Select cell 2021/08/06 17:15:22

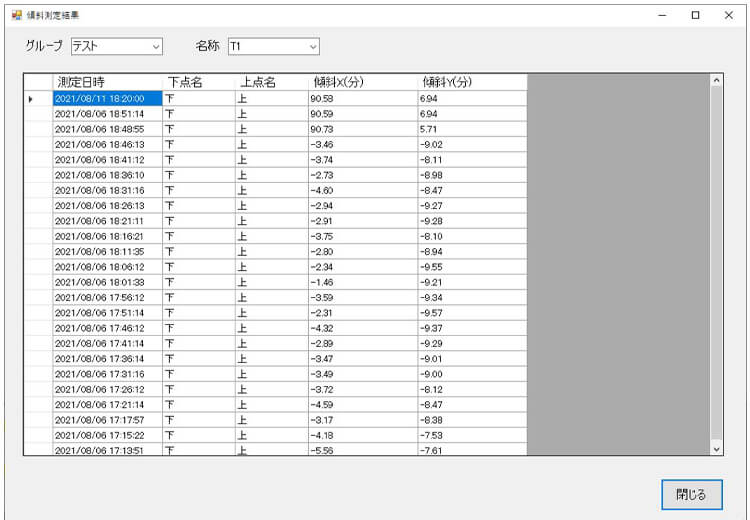tap(108, 435)
